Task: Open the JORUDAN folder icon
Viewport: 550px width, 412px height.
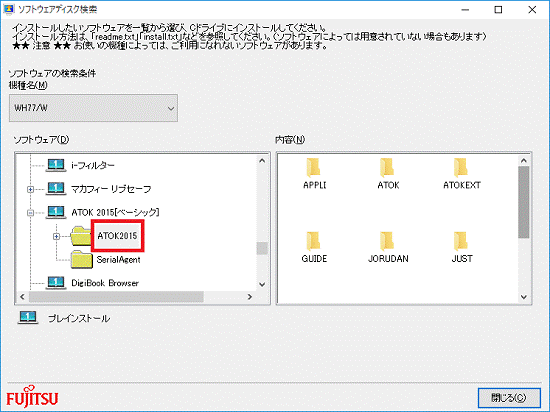Action: (x=387, y=242)
